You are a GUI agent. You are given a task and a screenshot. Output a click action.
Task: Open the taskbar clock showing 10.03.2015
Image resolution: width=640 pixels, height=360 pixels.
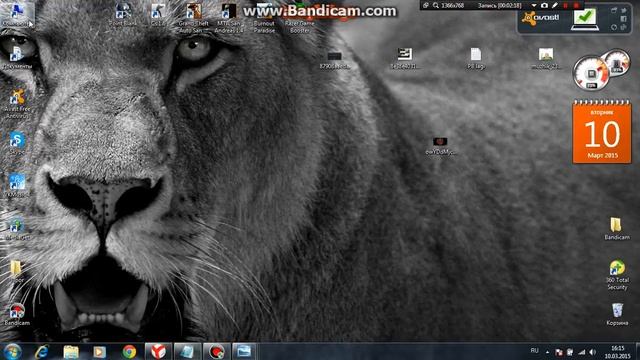618,352
